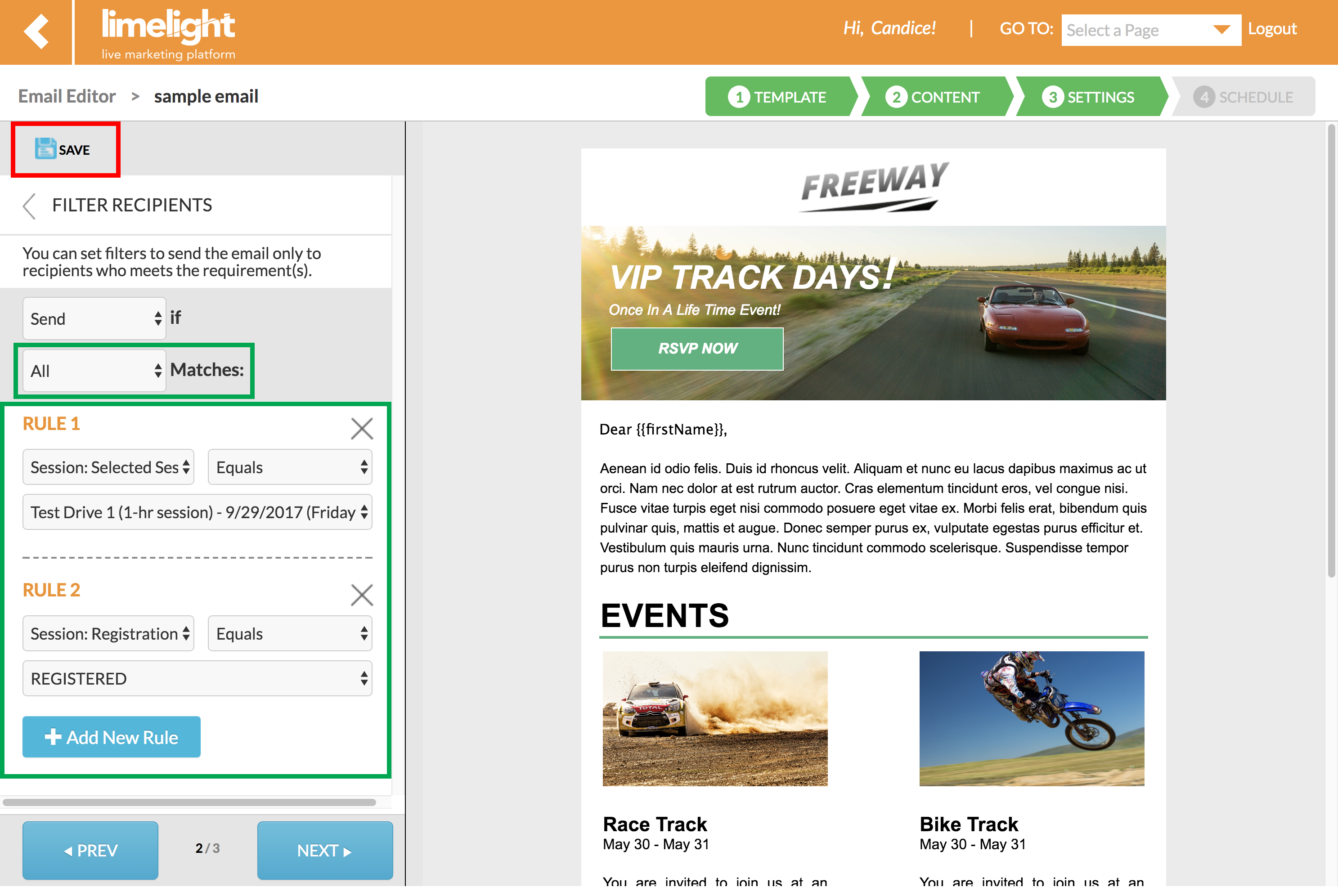The width and height of the screenshot is (1338, 896).
Task: Click the FREEWAY logo in preview
Action: [874, 187]
